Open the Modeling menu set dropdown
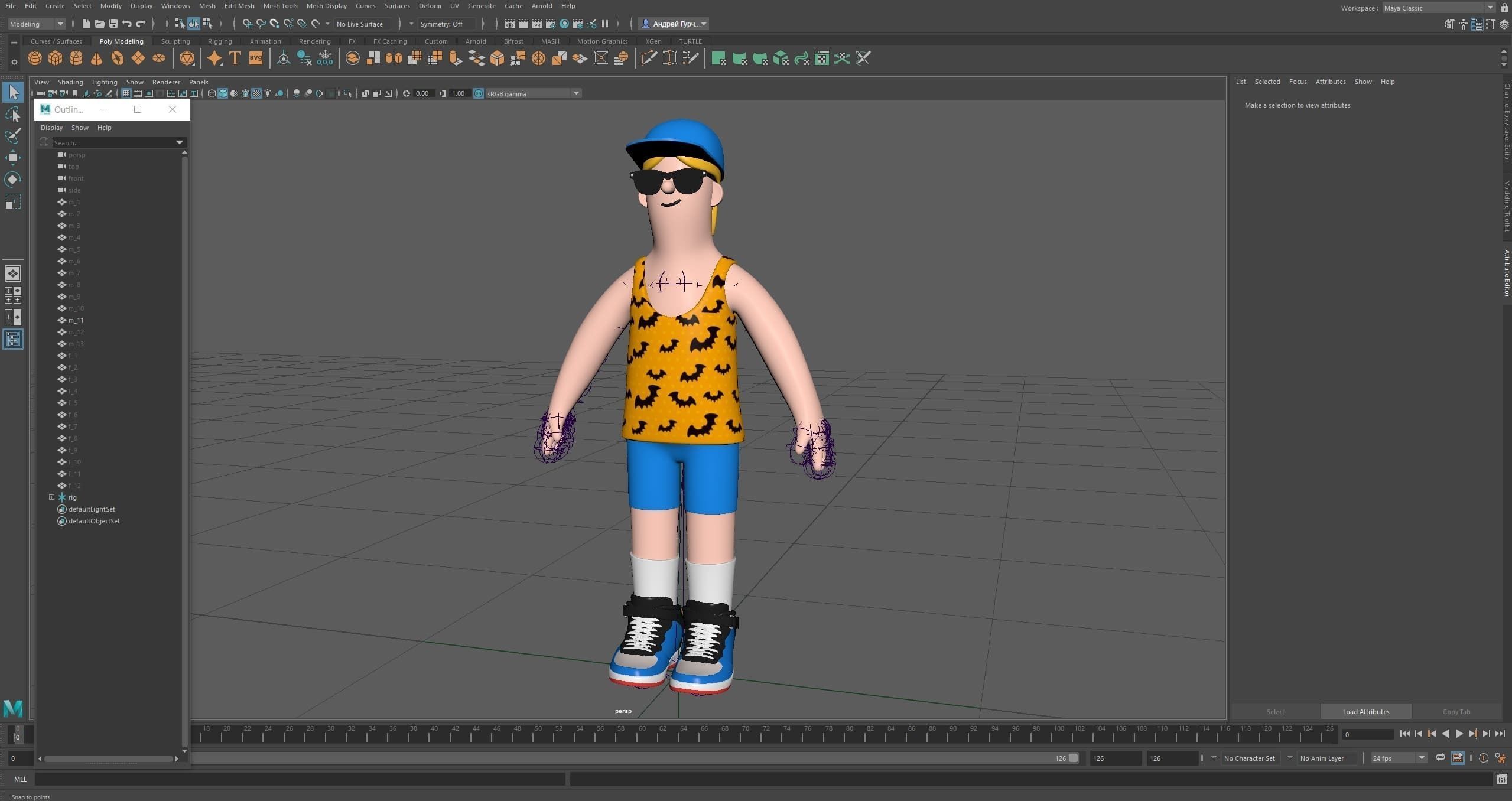 click(x=37, y=24)
